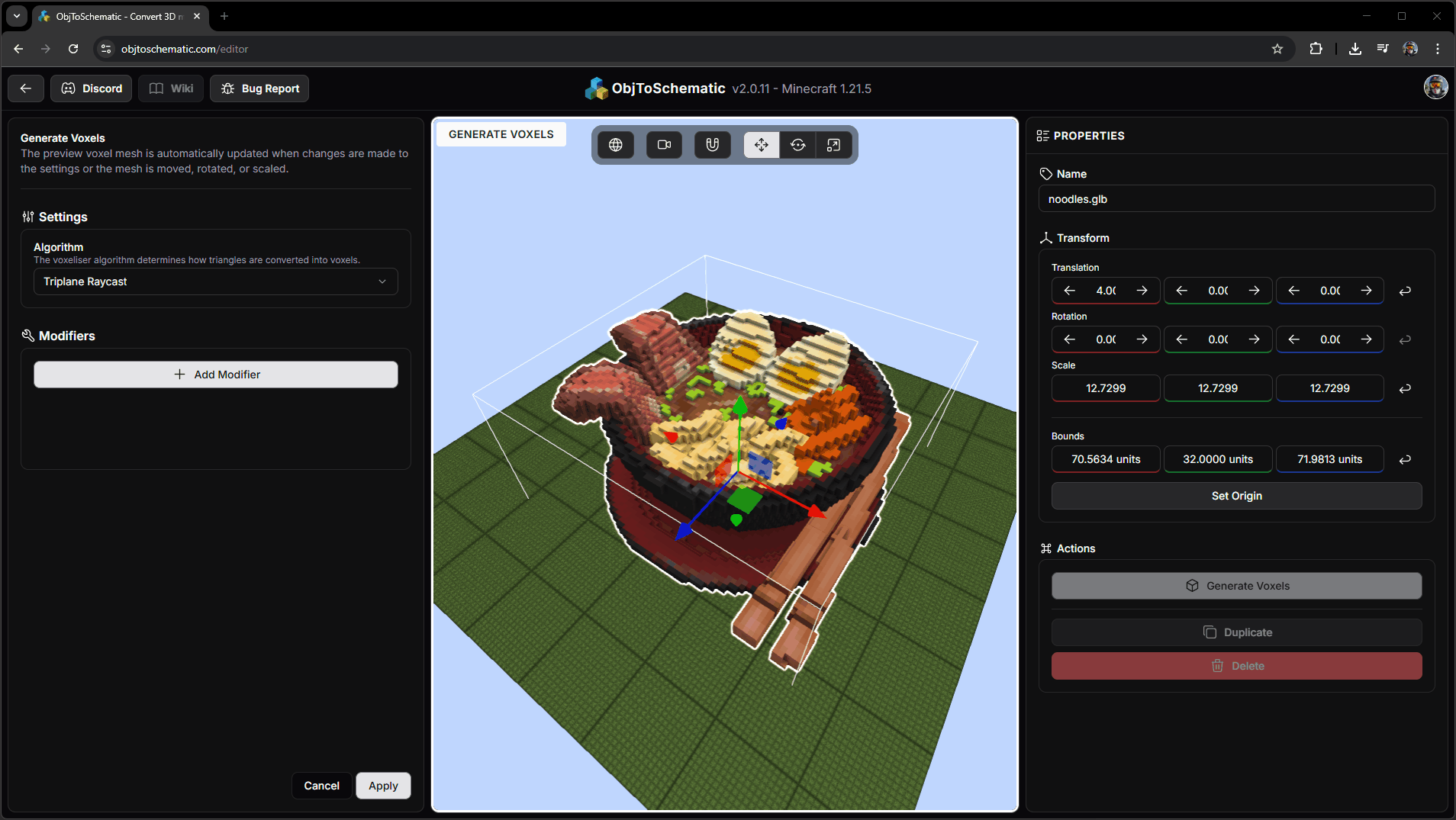
Task: Click the browser back button
Action: 18,49
